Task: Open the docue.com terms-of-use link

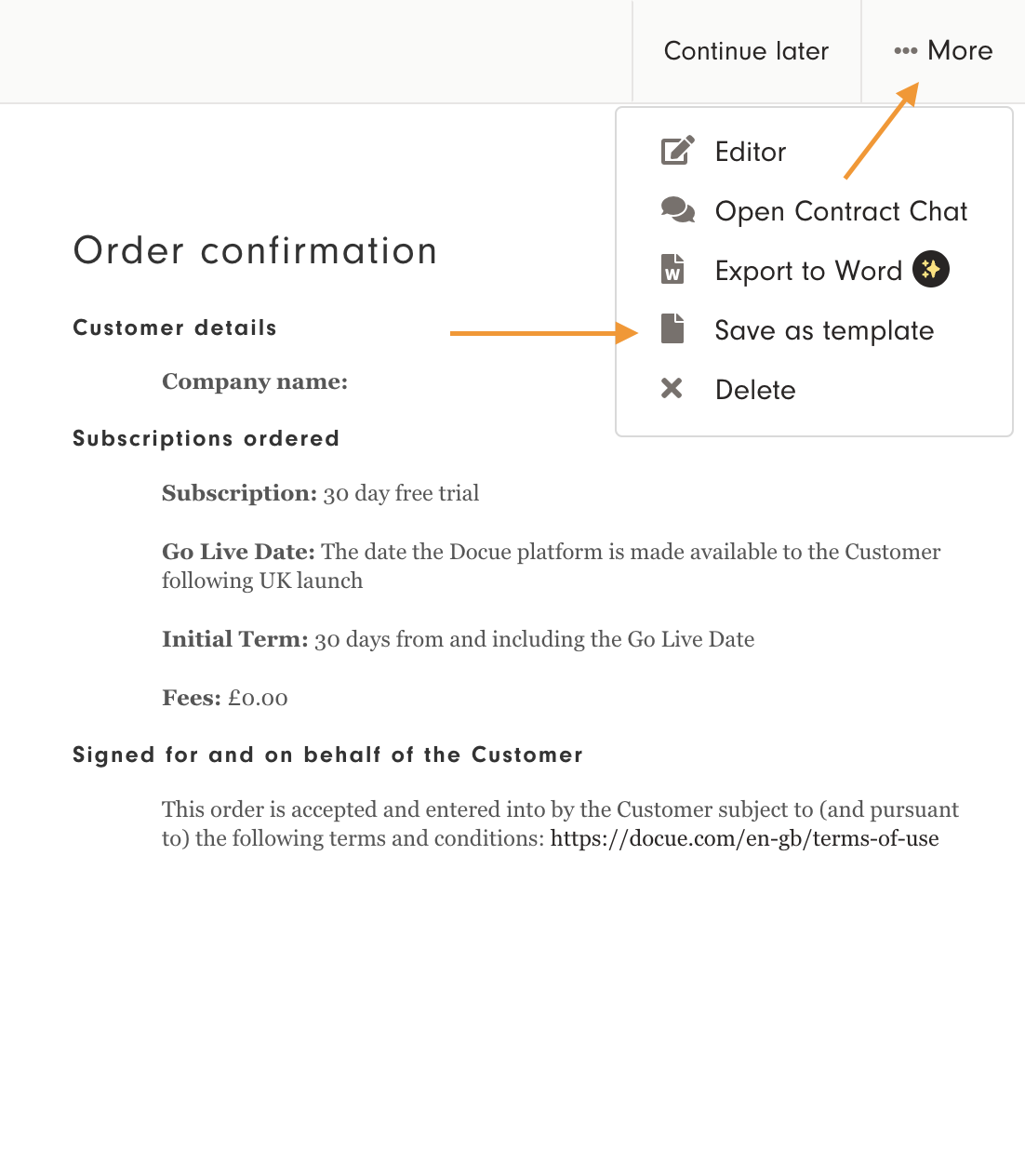Action: tap(744, 838)
